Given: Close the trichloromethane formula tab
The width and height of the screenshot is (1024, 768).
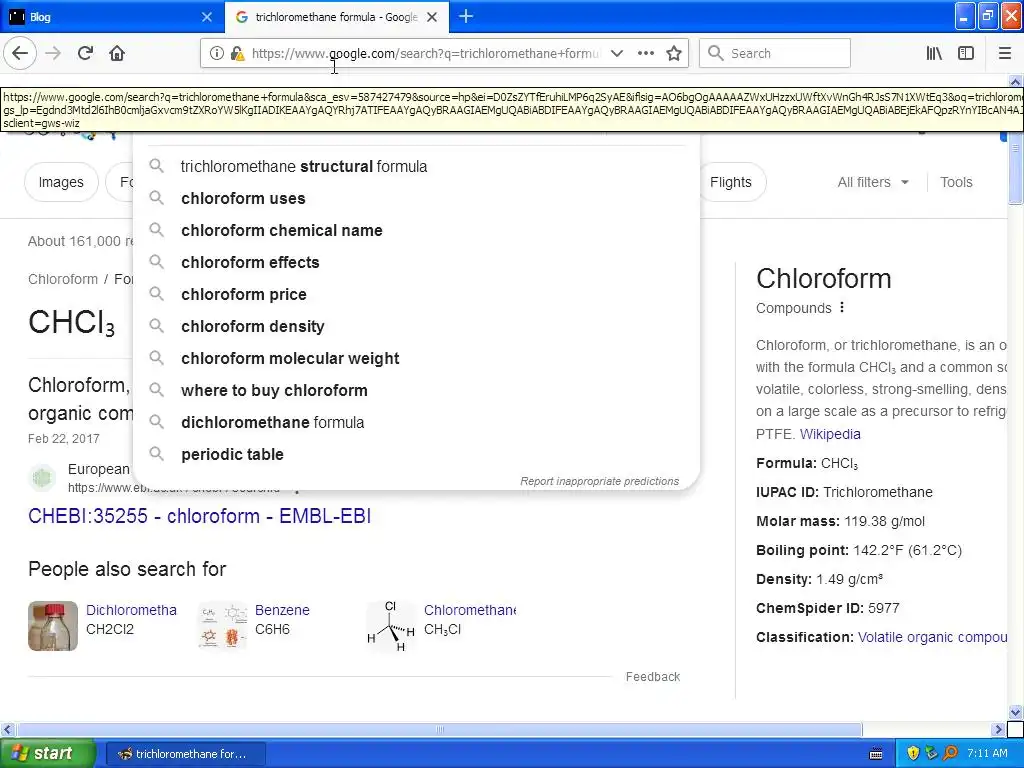Looking at the screenshot, I should click(432, 17).
